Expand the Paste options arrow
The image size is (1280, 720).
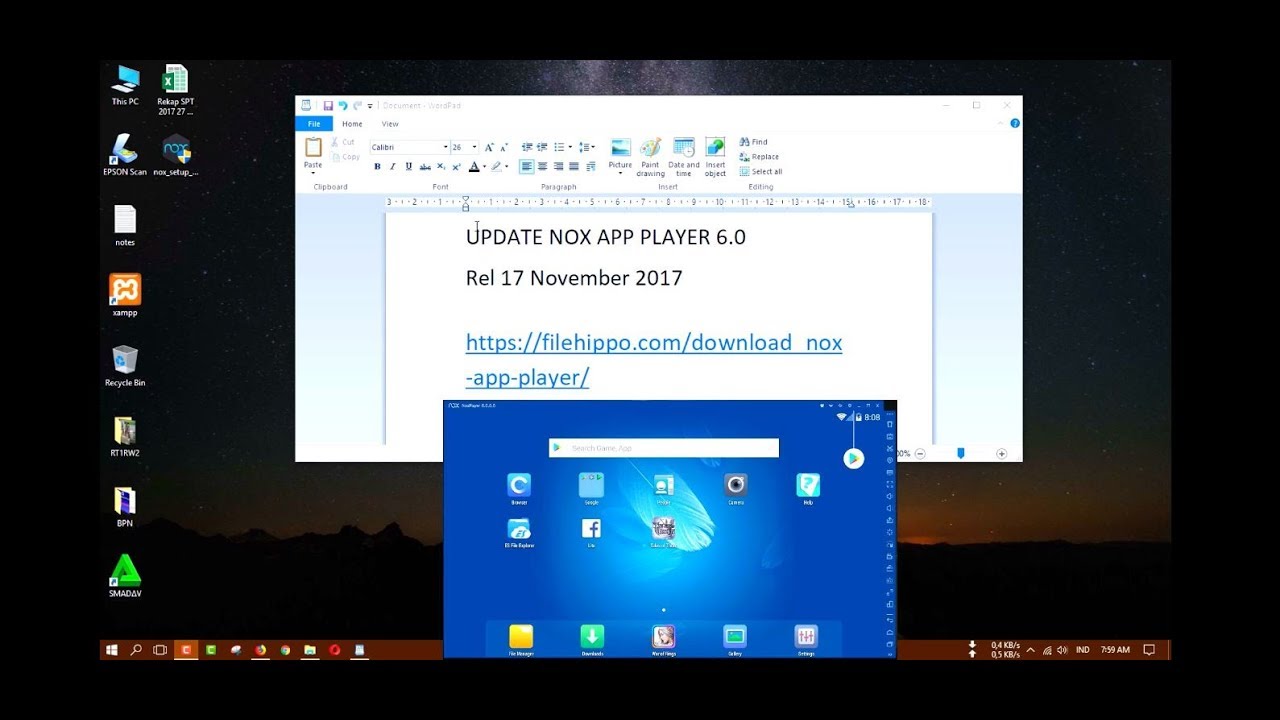click(x=313, y=172)
